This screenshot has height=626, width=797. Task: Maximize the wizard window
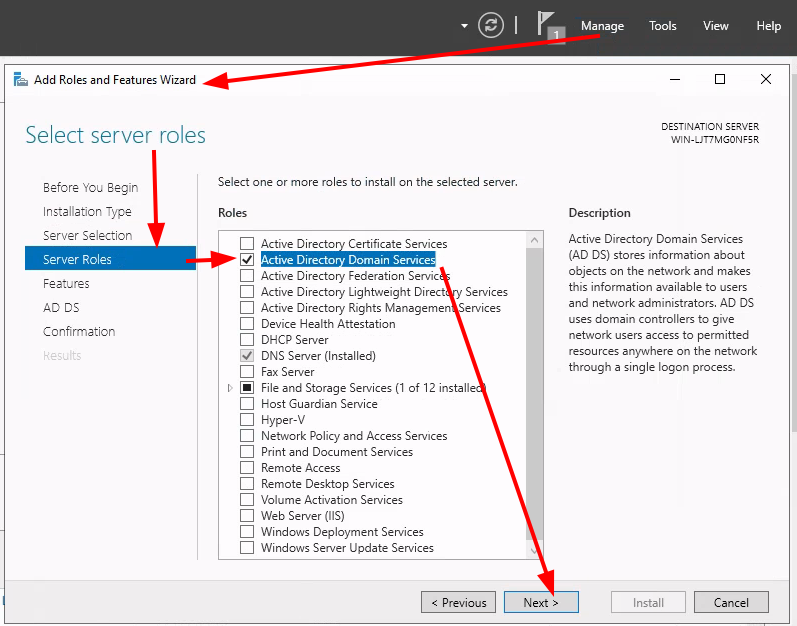point(720,79)
